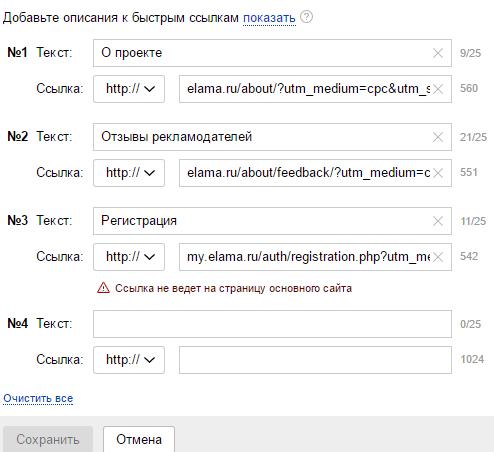This screenshot has width=494, height=452.
Task: Click the 'показать' descriptions link
Action: click(269, 18)
